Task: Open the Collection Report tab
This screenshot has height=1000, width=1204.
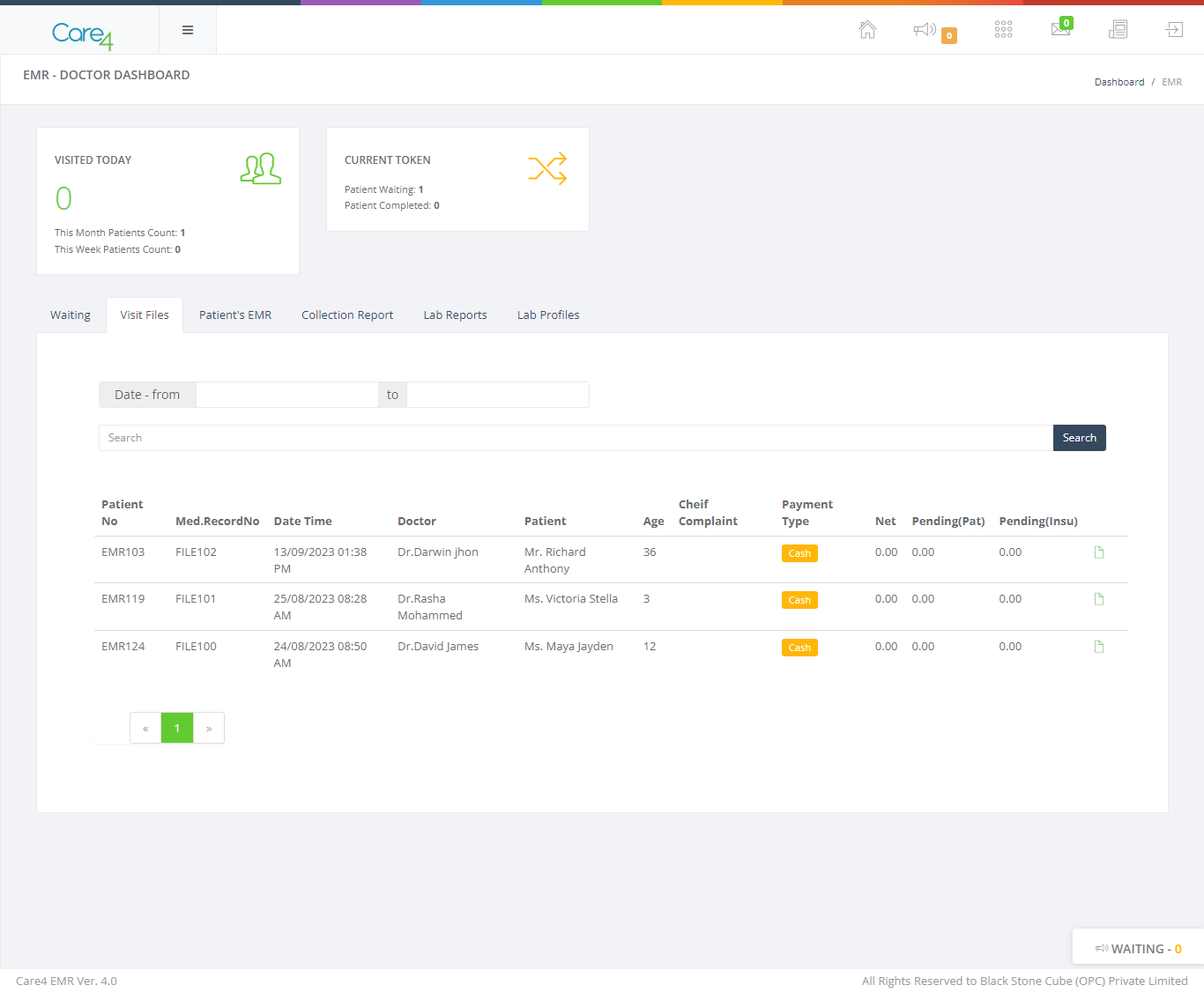Action: [347, 315]
